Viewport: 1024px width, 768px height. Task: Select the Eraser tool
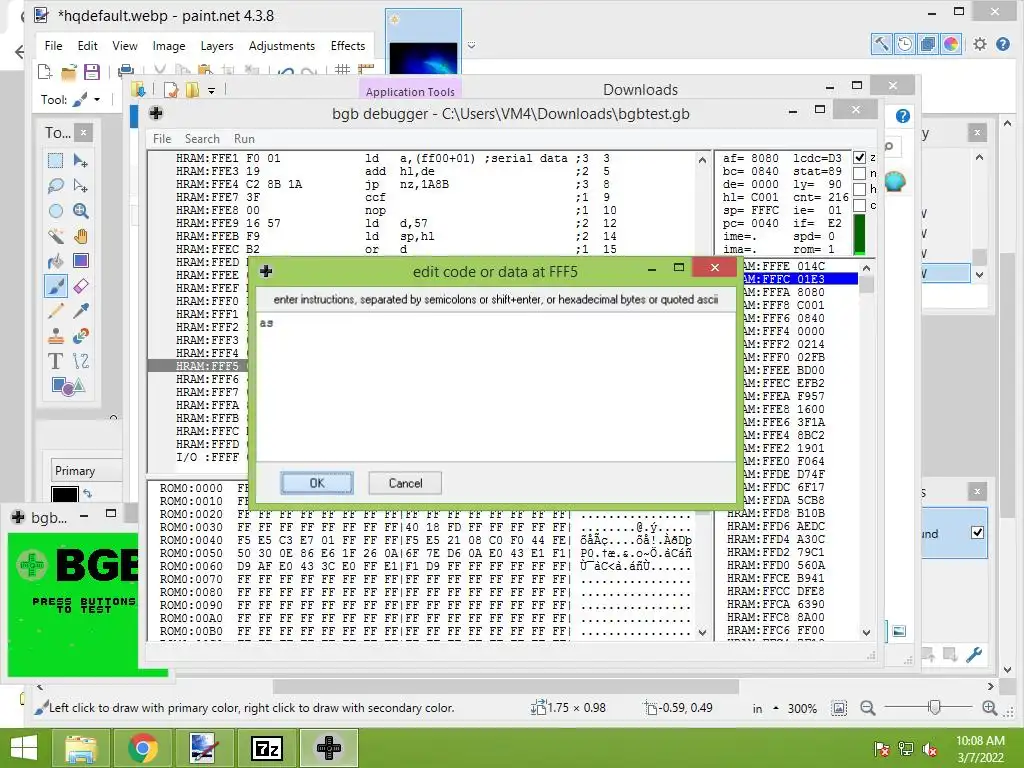pyautogui.click(x=81, y=286)
